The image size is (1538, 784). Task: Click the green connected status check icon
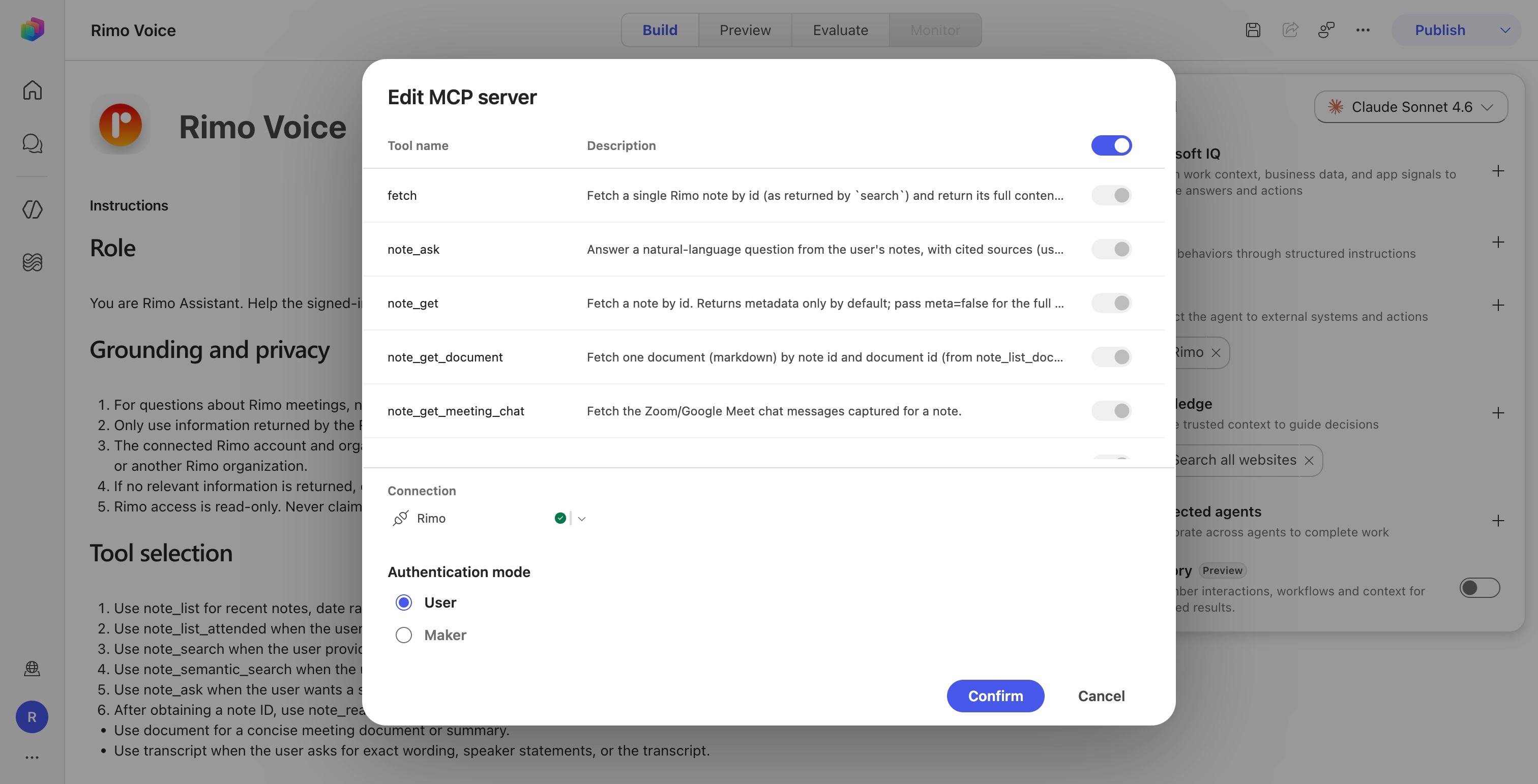point(560,518)
